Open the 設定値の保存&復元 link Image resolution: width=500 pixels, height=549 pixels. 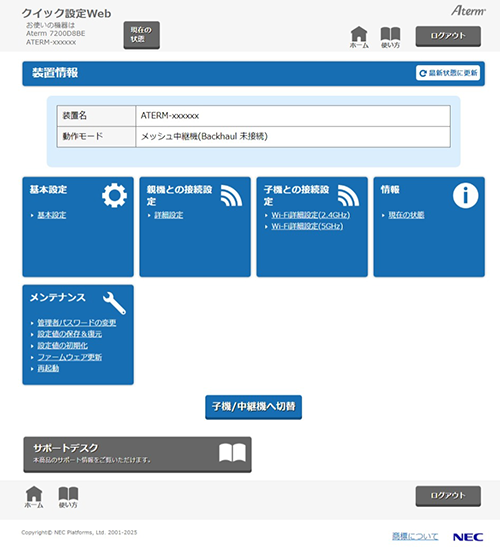pos(70,334)
